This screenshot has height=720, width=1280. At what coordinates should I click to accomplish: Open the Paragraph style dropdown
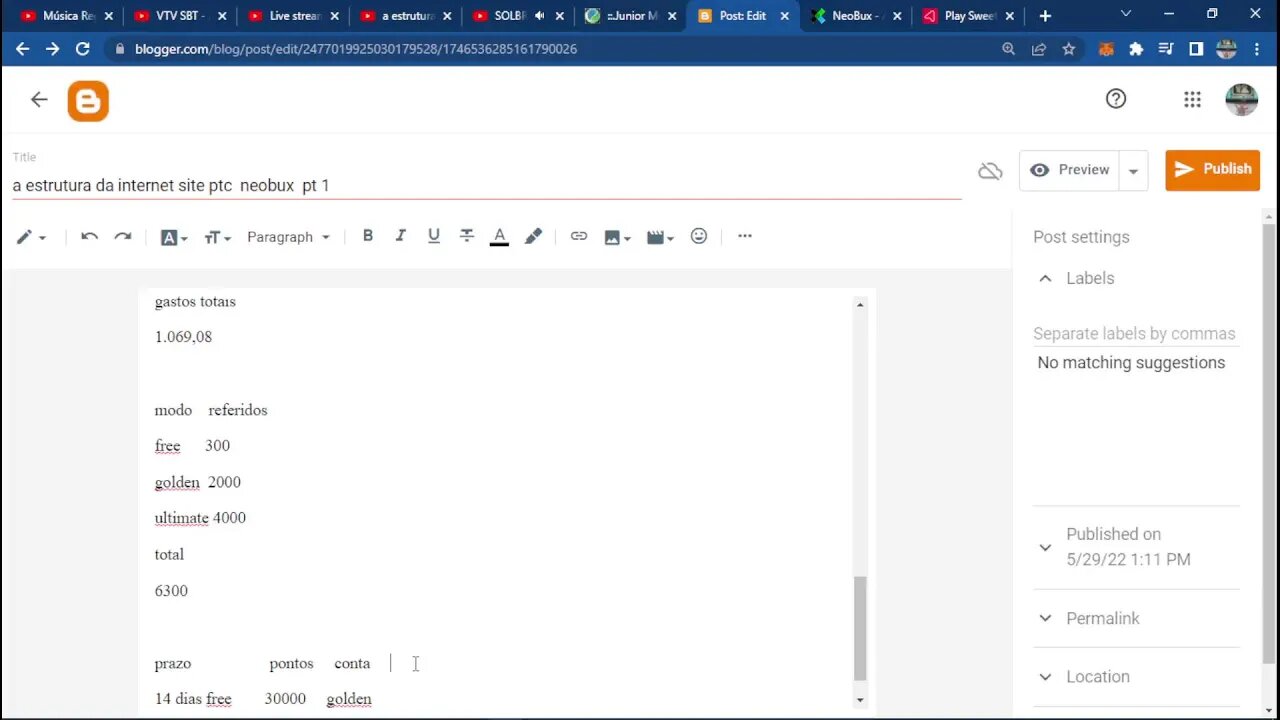tap(288, 237)
